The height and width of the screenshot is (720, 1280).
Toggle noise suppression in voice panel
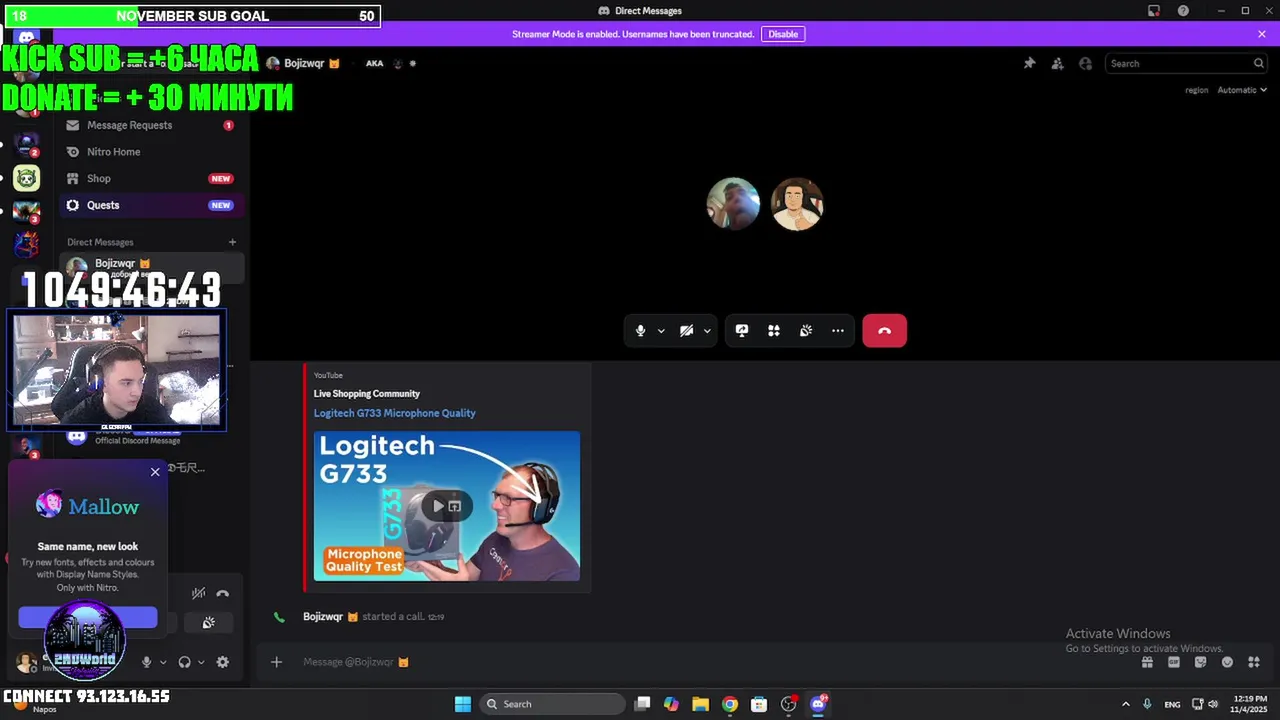199,594
